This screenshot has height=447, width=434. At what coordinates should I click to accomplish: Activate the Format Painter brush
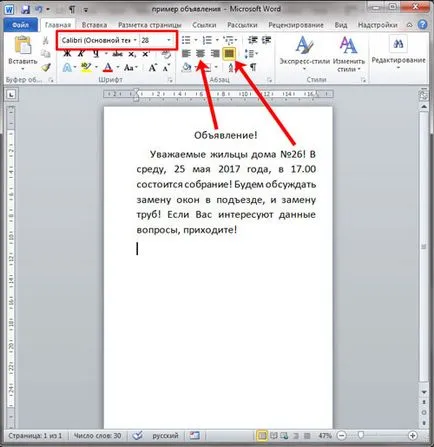pos(46,68)
